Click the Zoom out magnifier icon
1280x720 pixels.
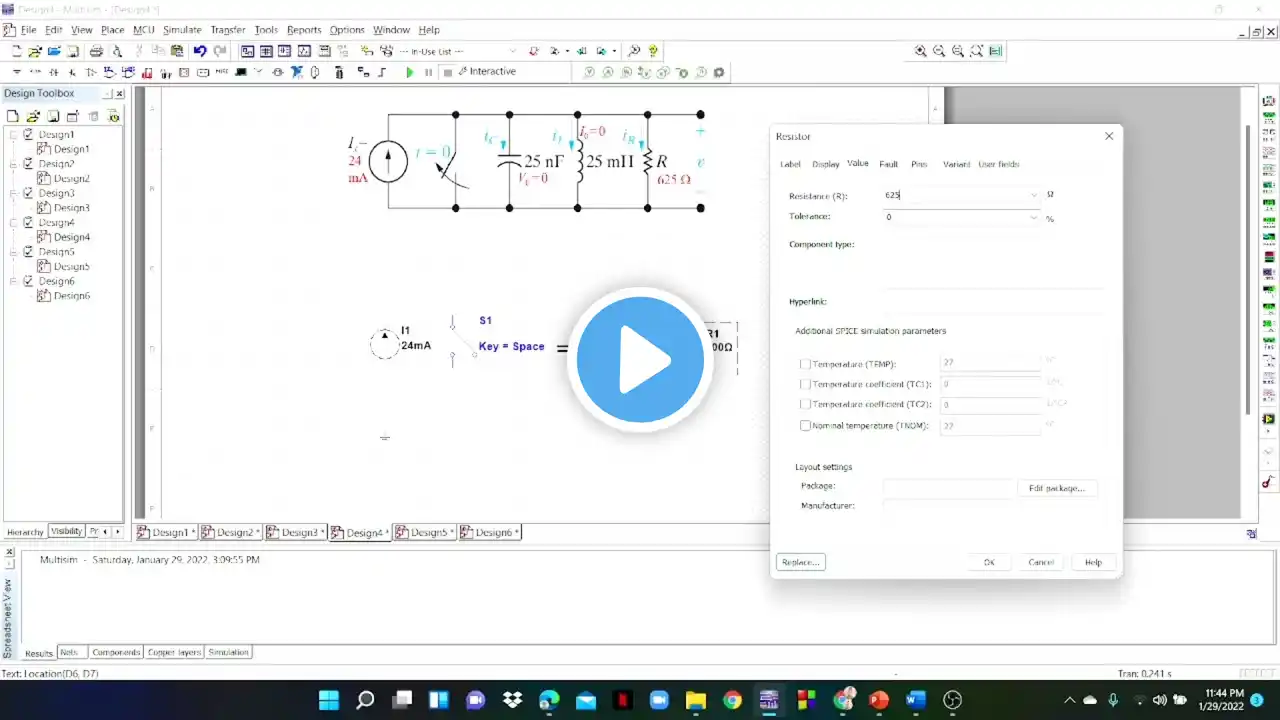pyautogui.click(x=939, y=51)
